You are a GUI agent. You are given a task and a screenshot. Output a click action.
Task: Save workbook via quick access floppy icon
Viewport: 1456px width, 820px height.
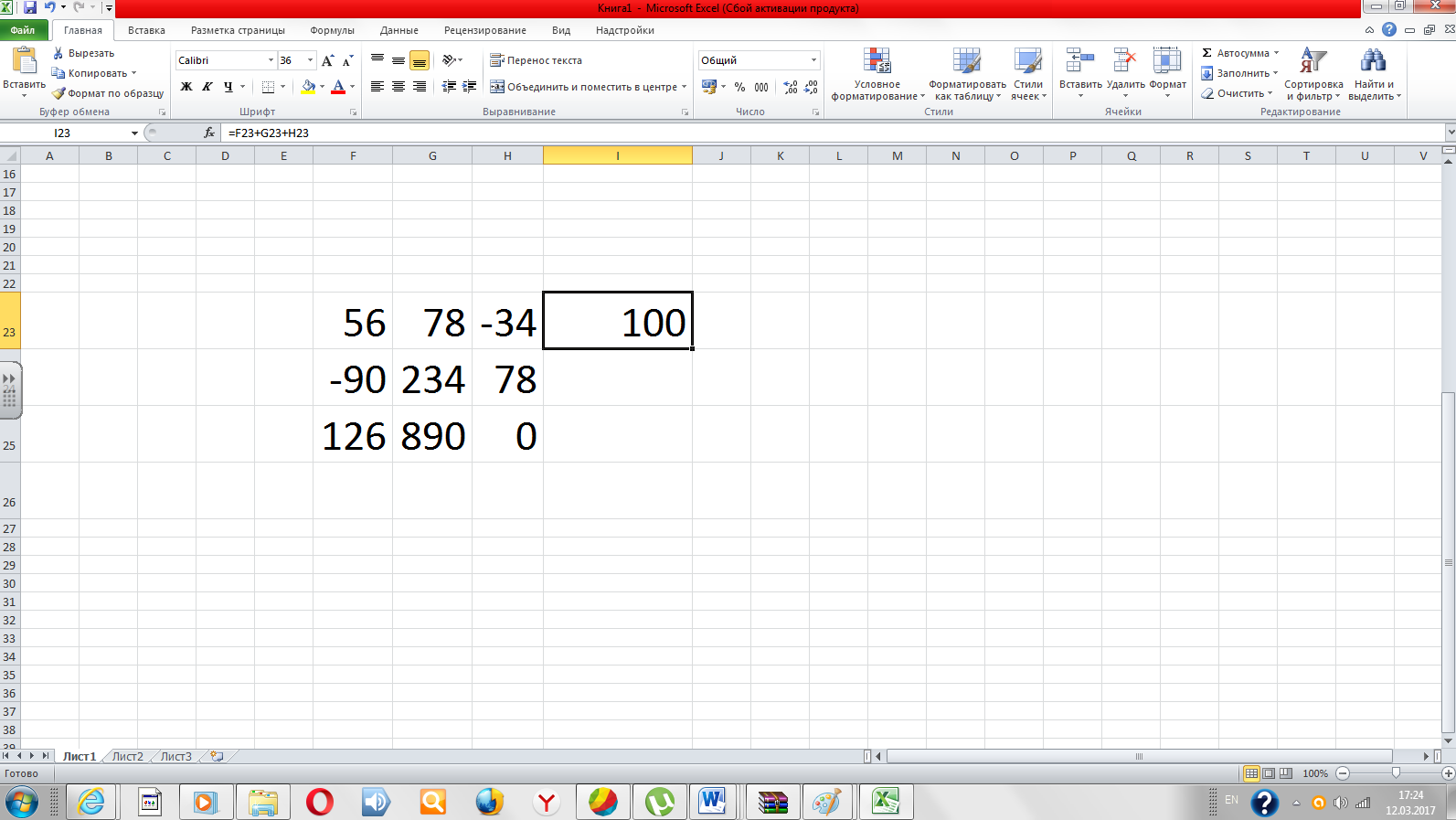(29, 7)
